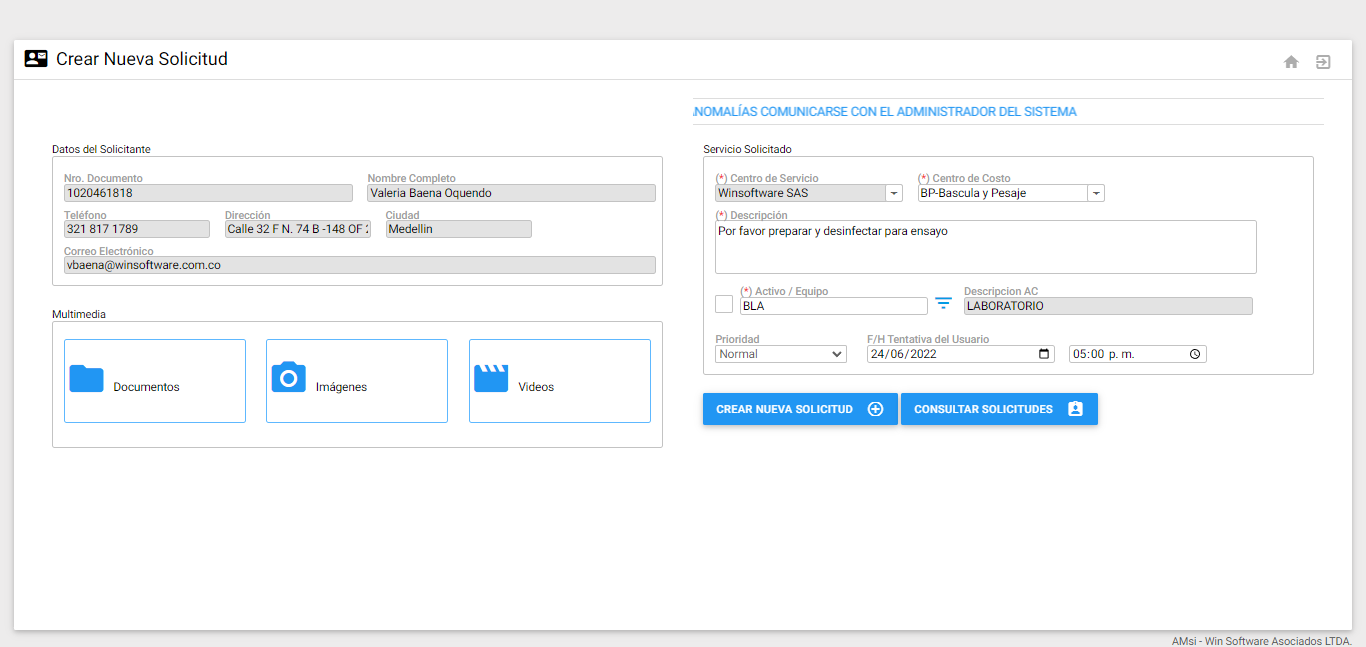Click the plus circle icon on Crear Nueva Solicitud
The image size is (1366, 647).
(875, 409)
